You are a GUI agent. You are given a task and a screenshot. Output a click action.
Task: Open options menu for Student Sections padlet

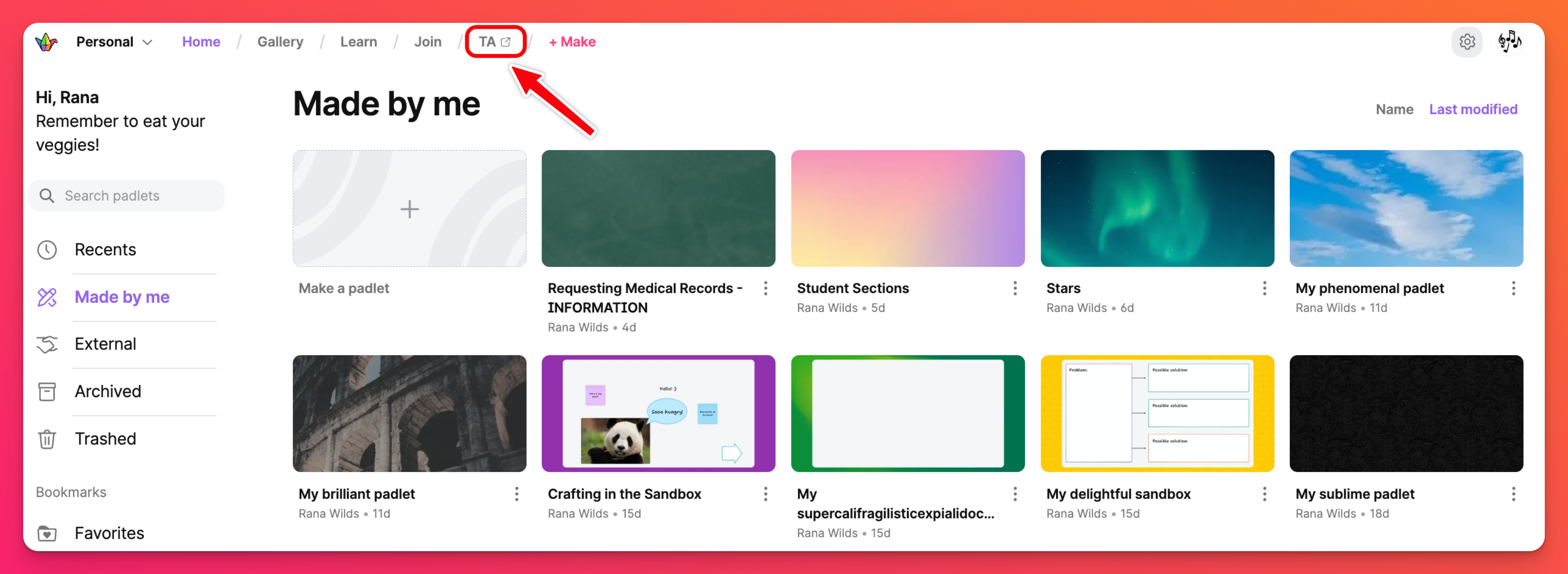point(1015,288)
